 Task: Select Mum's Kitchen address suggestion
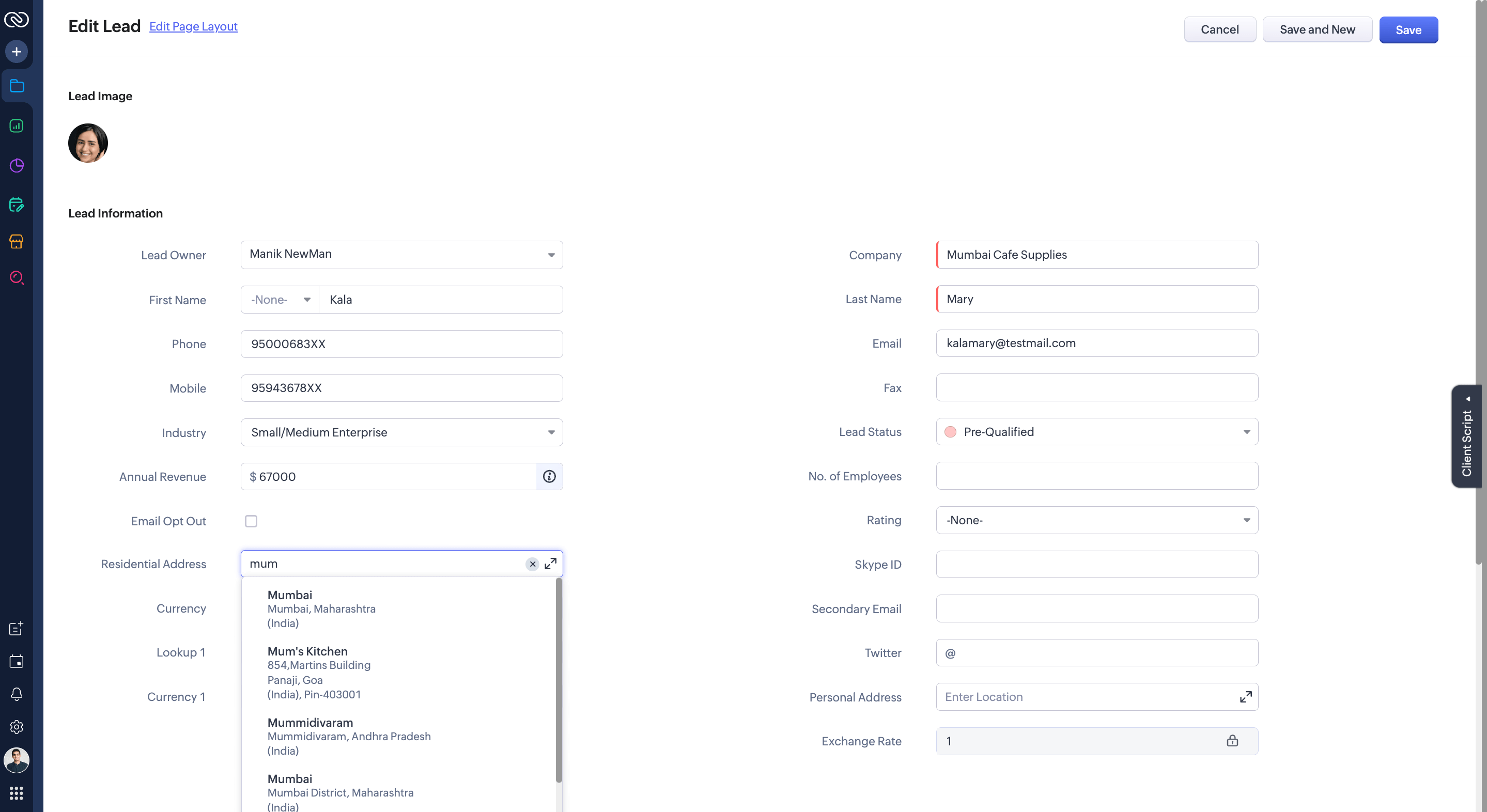319,672
